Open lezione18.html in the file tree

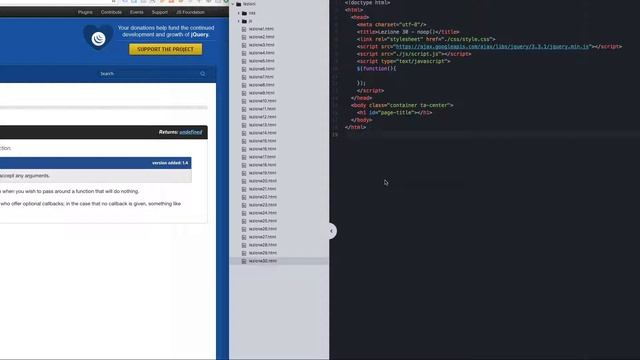[x=262, y=165]
